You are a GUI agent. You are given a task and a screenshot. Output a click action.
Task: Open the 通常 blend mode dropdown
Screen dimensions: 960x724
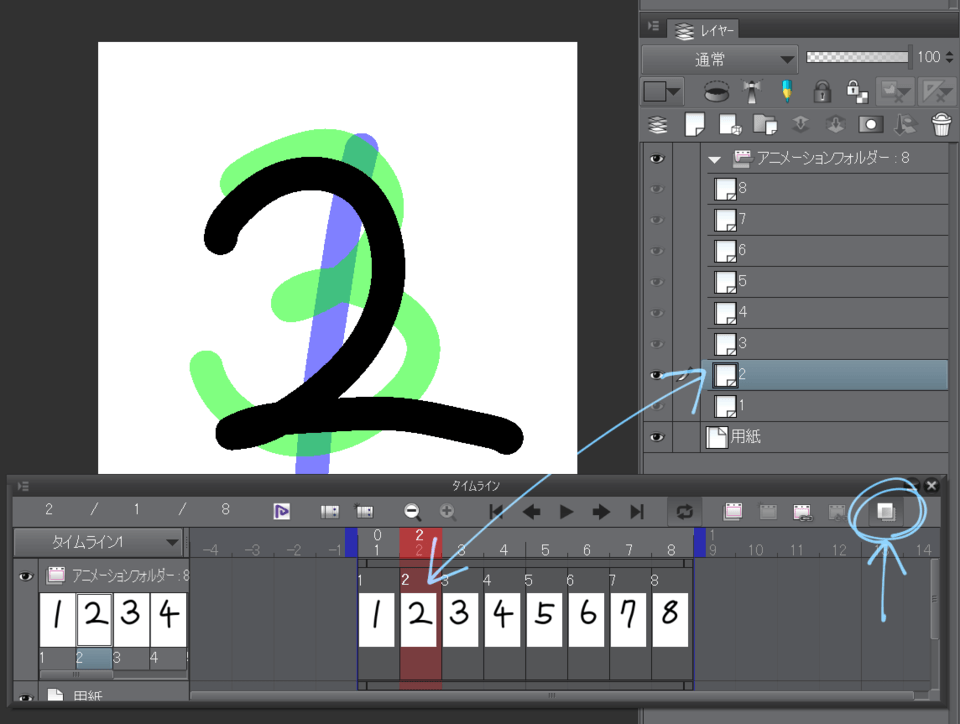[x=719, y=60]
